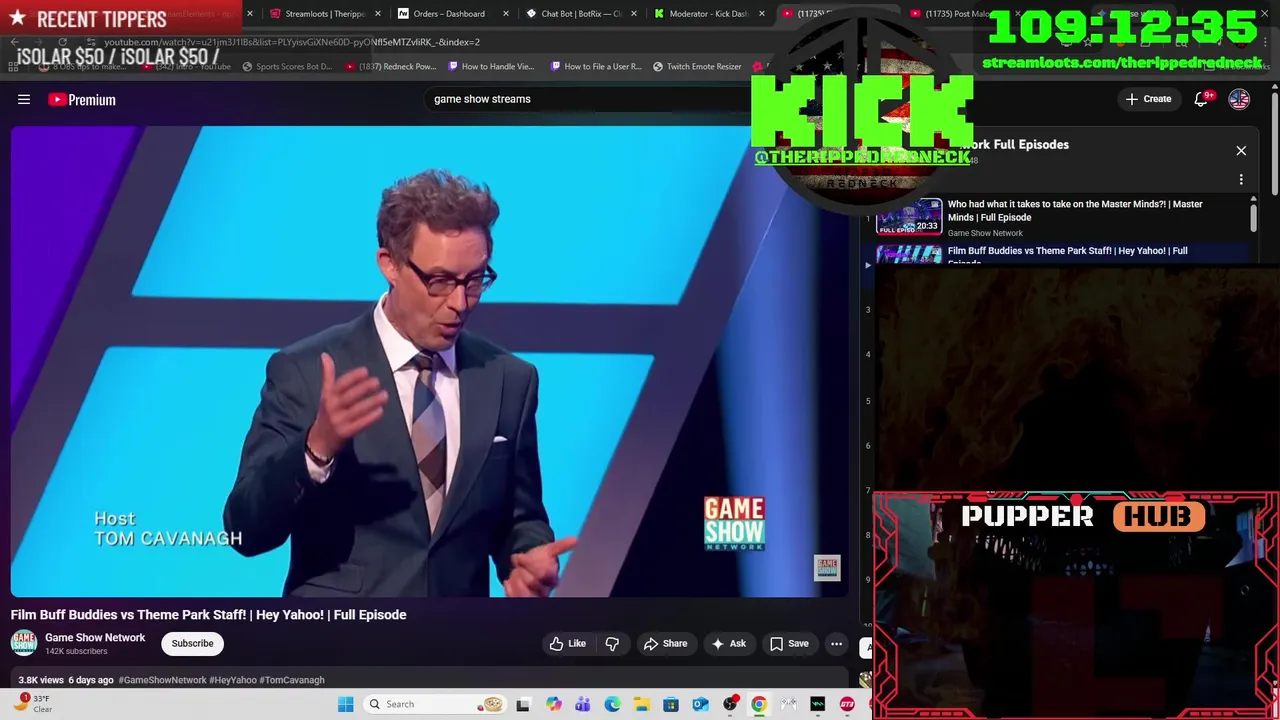1280x720 pixels.
Task: Open more actions ellipsis under video
Action: pos(836,644)
